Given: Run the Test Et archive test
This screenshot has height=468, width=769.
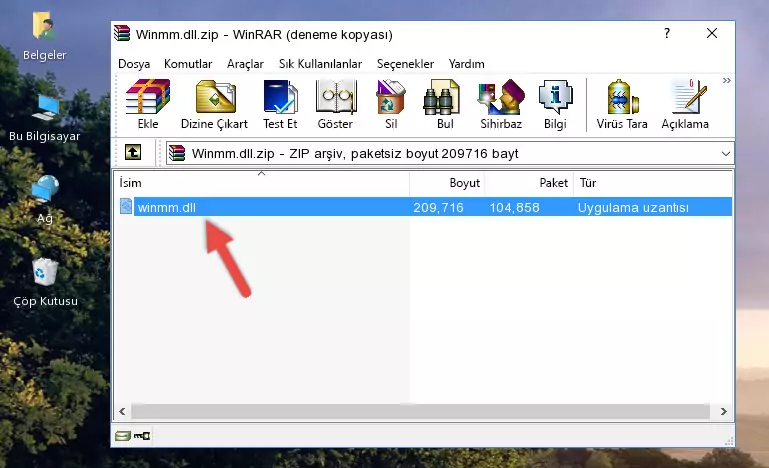Looking at the screenshot, I should [280, 104].
